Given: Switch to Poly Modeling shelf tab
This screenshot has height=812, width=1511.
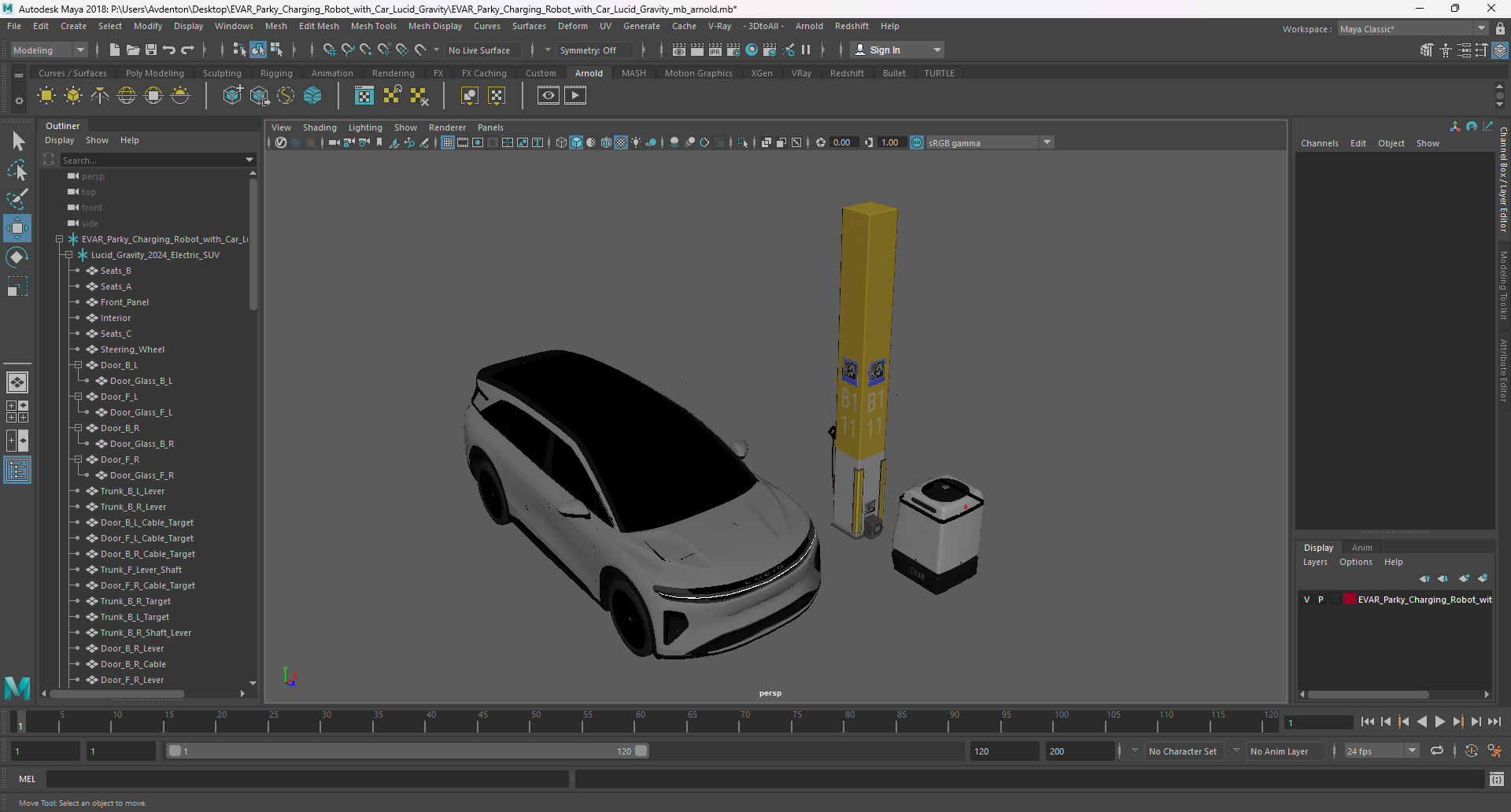Looking at the screenshot, I should pyautogui.click(x=154, y=73).
